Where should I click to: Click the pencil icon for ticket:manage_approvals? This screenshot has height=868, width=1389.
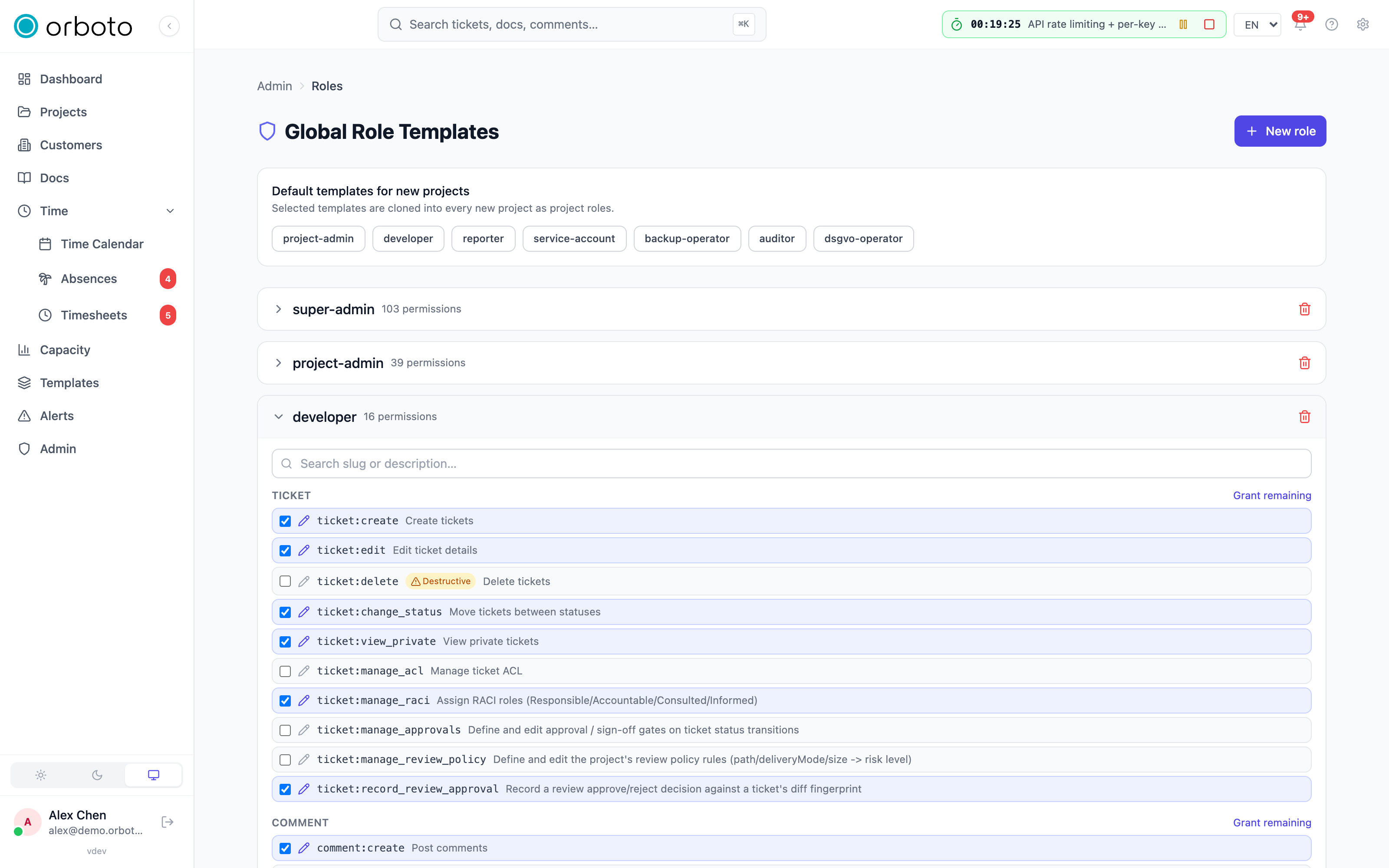304,730
